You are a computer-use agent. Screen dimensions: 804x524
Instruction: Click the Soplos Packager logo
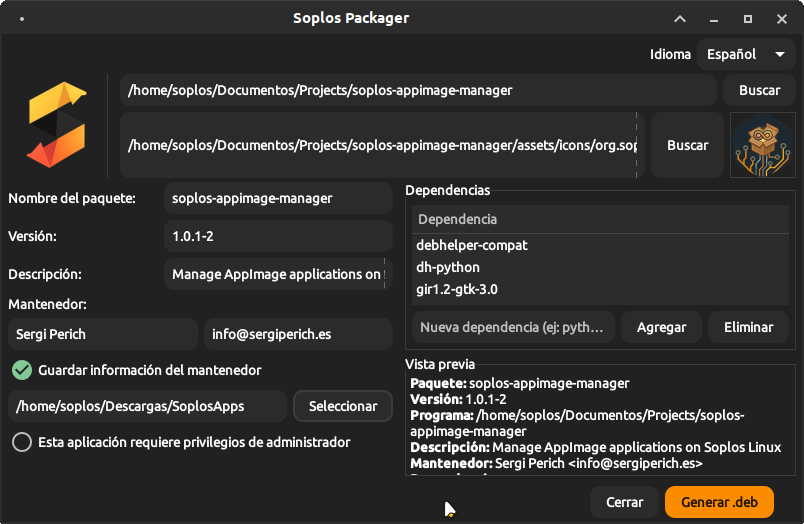pyautogui.click(x=56, y=125)
